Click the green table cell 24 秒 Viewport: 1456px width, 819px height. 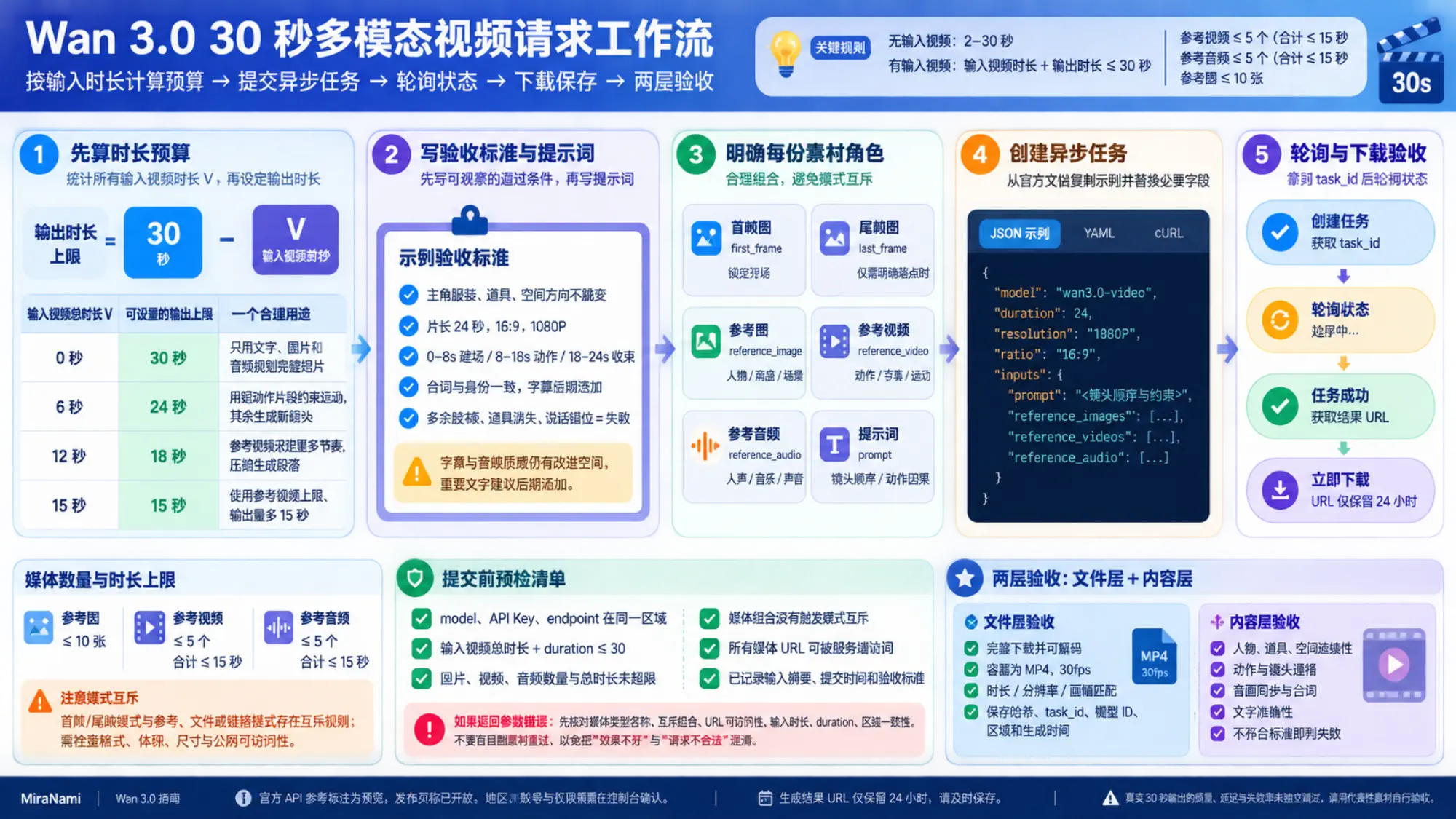[168, 407]
